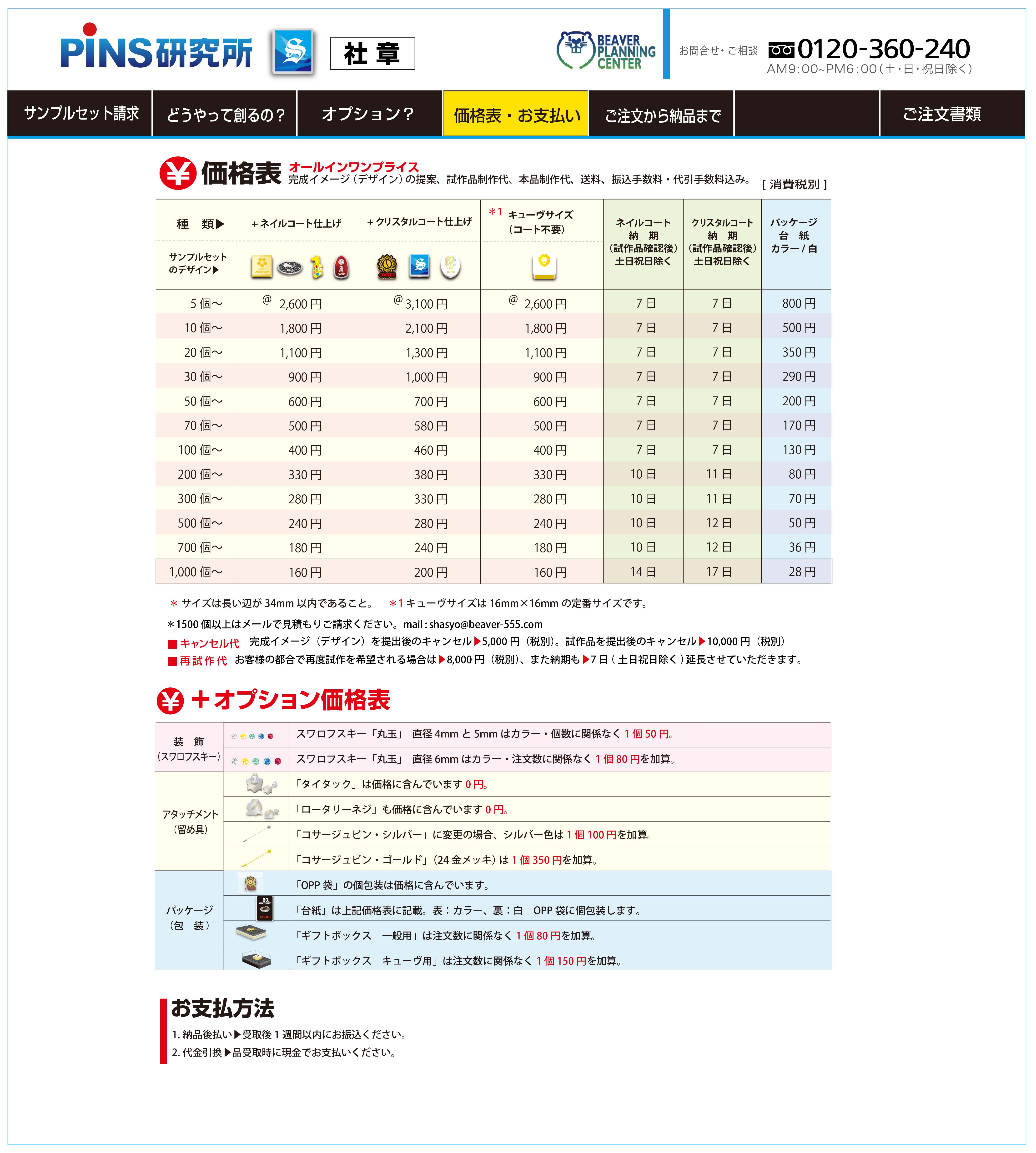Image resolution: width=1036 pixels, height=1153 pixels.
Task: Click the 0120-360-240 phone number
Action: [883, 49]
